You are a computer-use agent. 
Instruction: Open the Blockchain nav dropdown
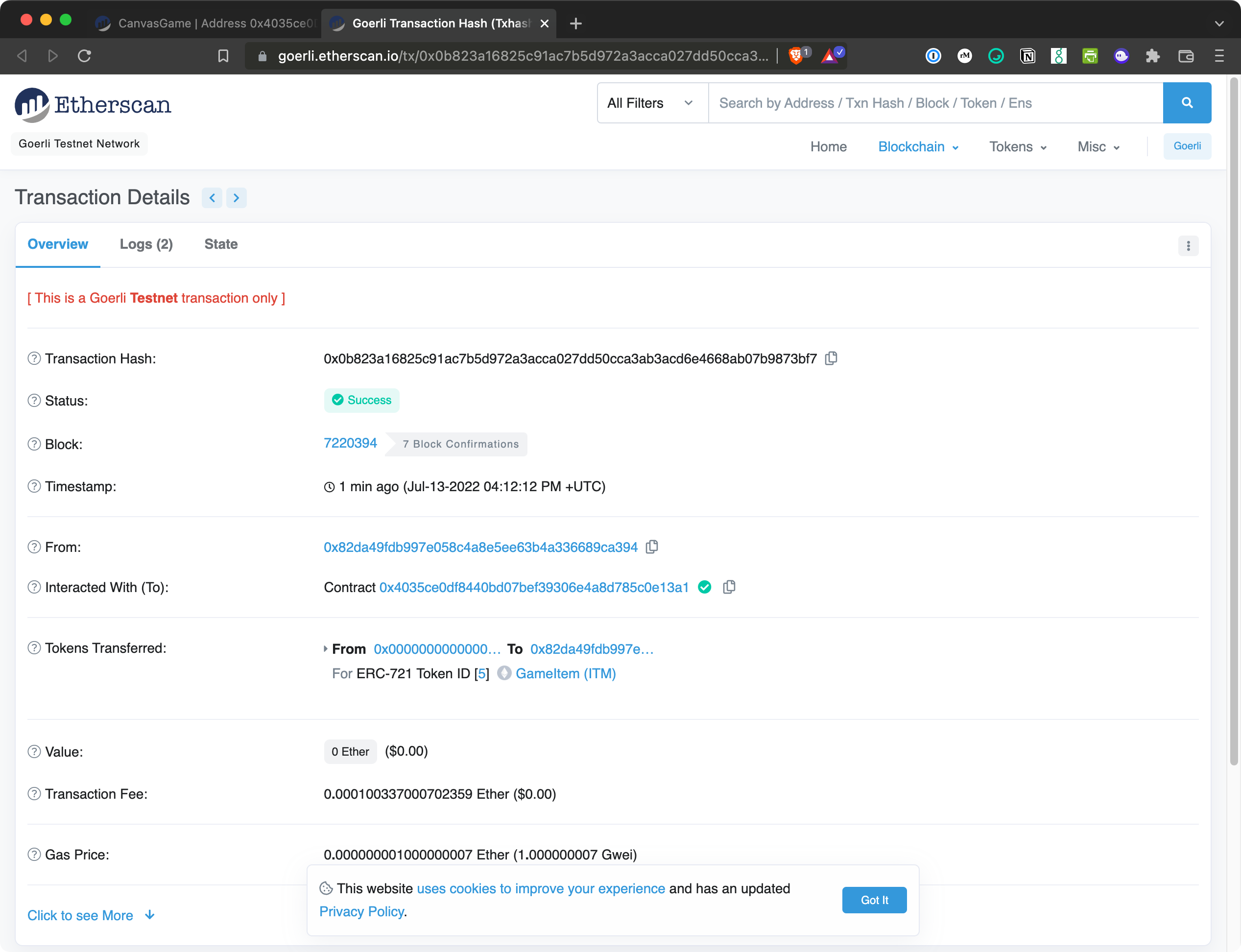point(918,147)
